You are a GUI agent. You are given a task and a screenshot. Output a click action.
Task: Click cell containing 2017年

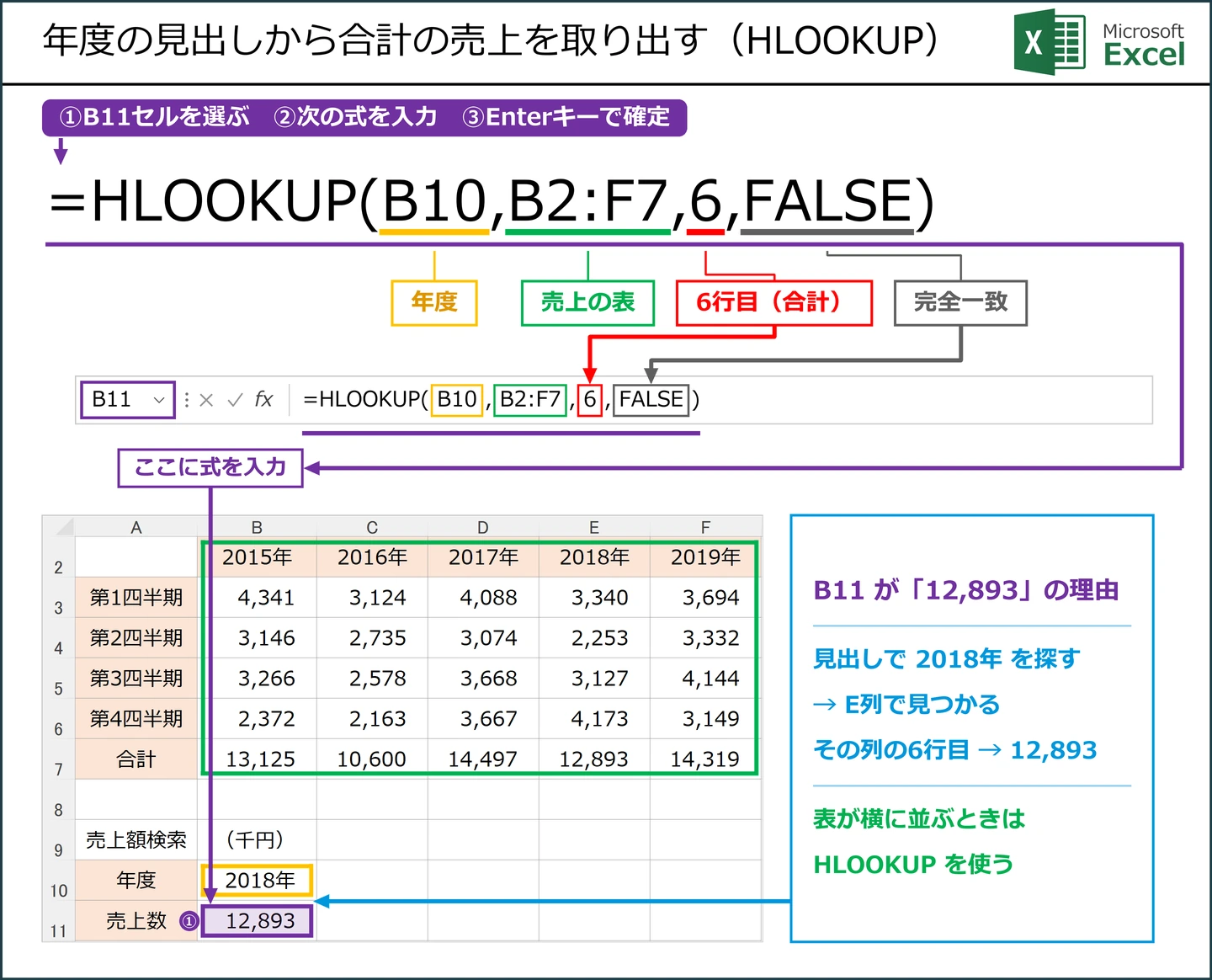coord(483,557)
